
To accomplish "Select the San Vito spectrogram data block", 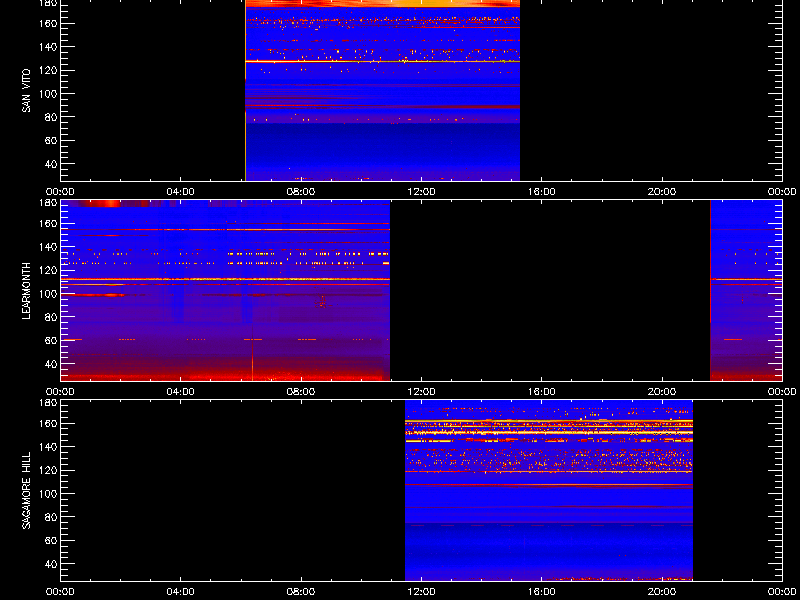I will click(x=383, y=90).
